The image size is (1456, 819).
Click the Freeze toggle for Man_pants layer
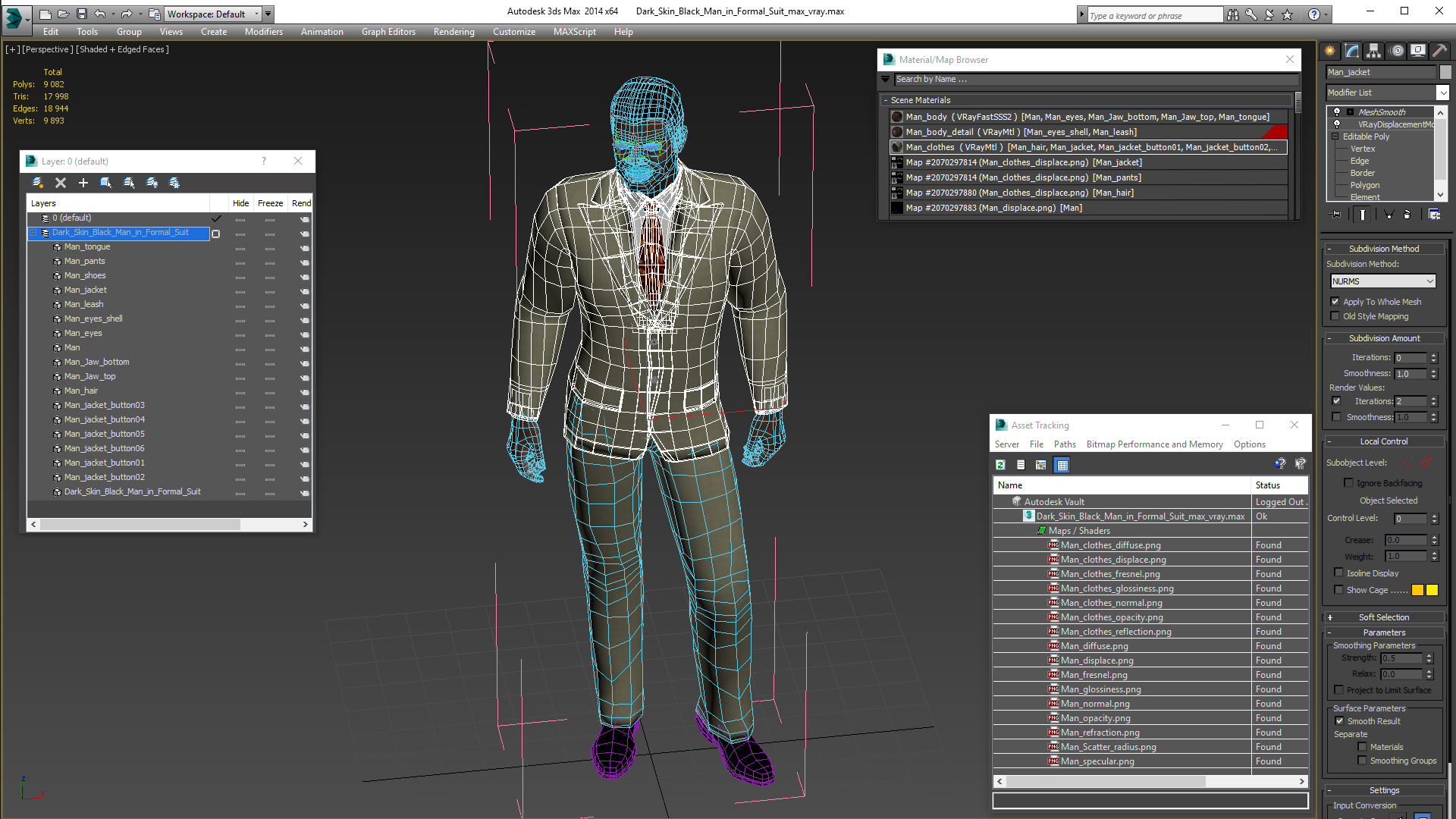click(269, 261)
